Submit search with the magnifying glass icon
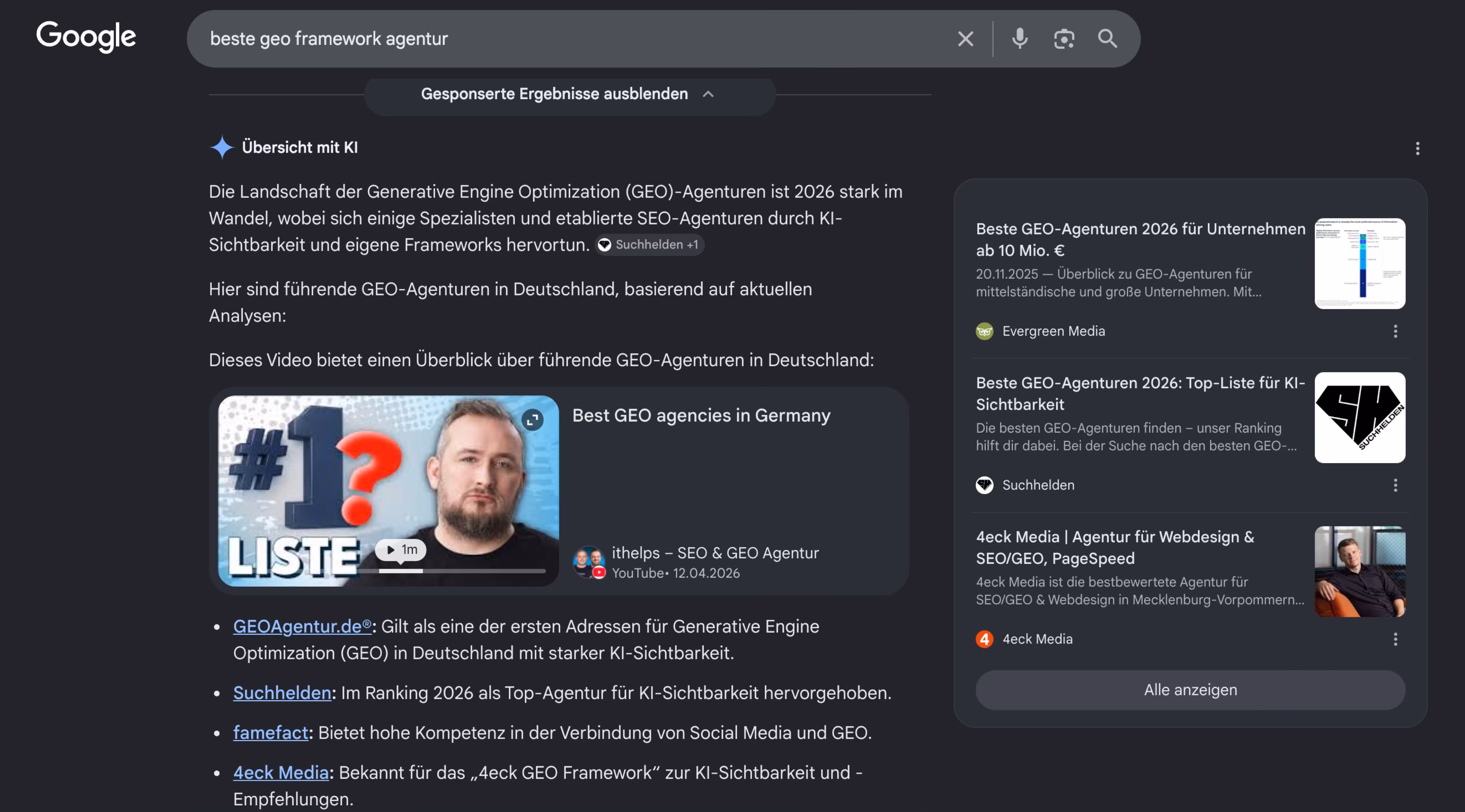Viewport: 1465px width, 812px height. (x=1107, y=39)
